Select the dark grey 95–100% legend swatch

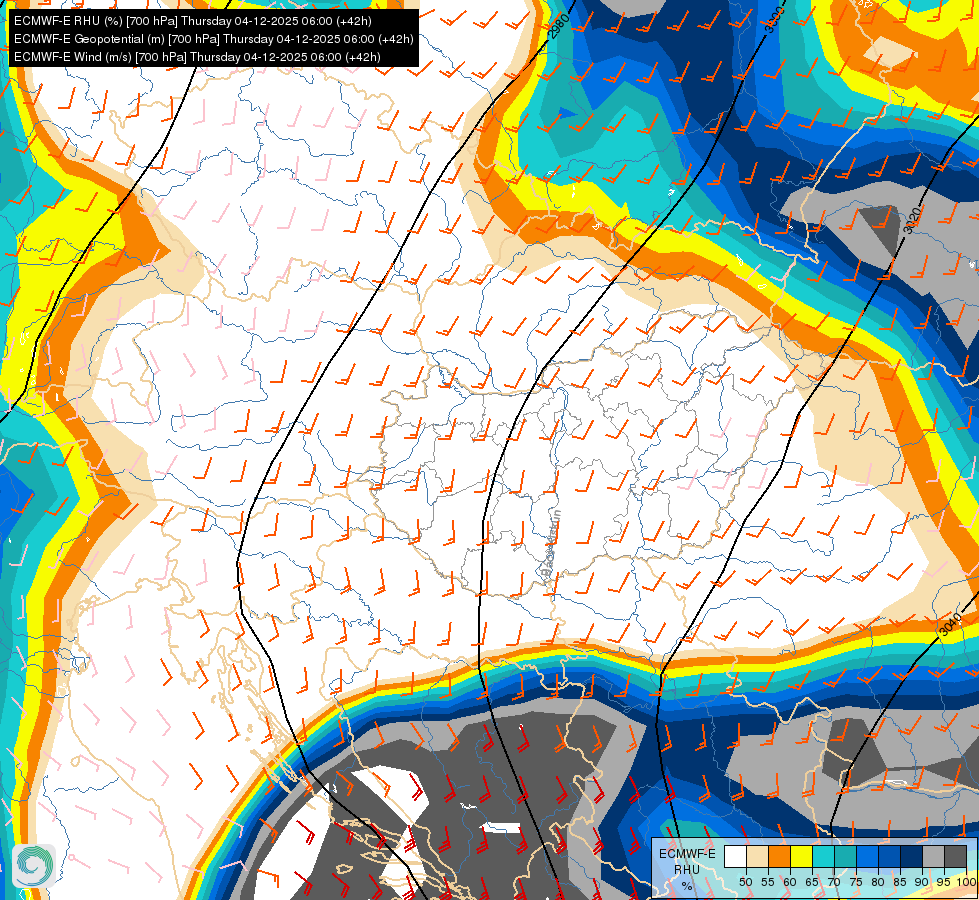955,857
